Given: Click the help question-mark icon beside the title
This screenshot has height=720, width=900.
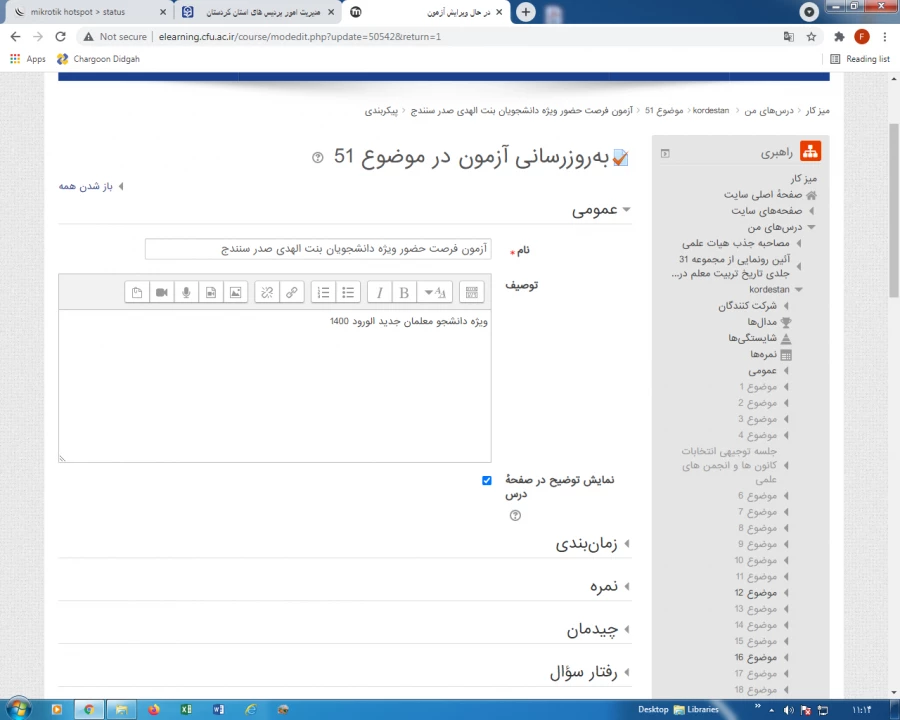Looking at the screenshot, I should (317, 157).
